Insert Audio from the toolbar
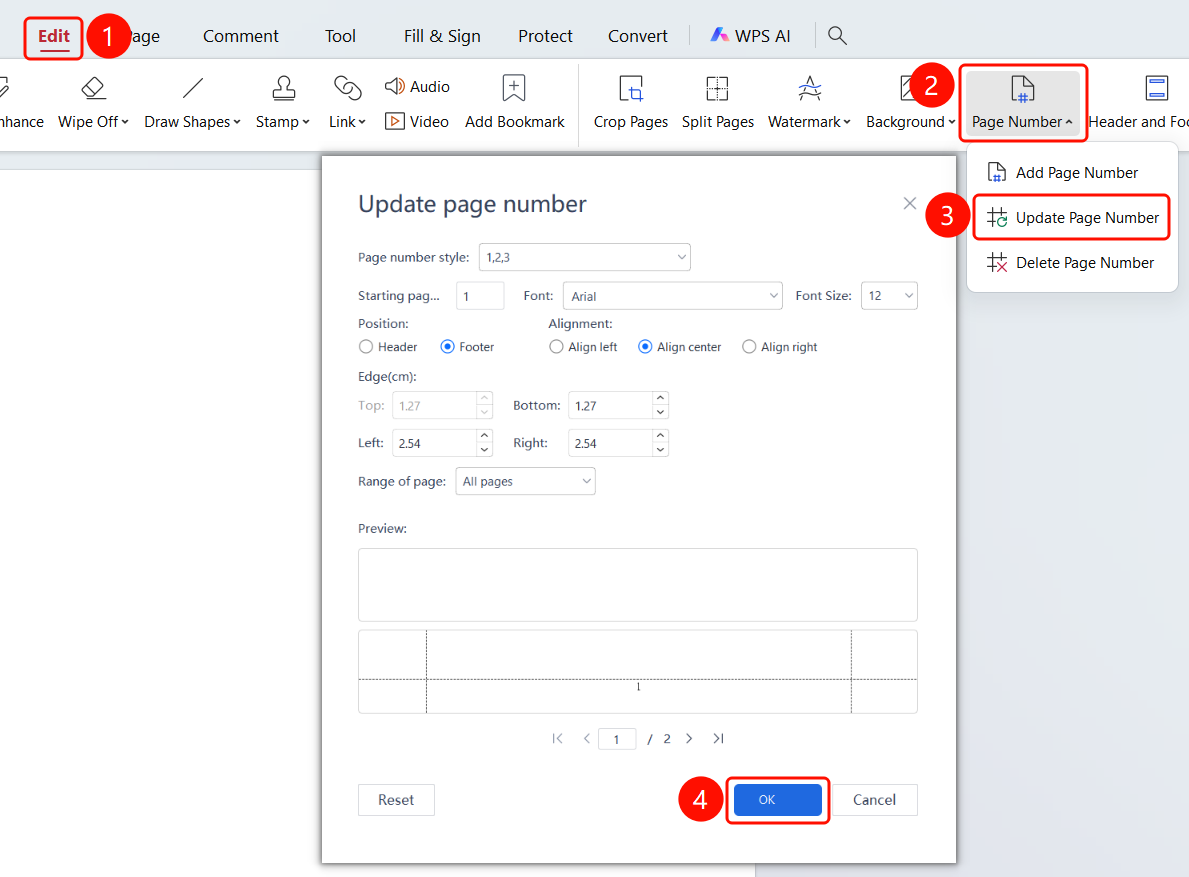 417,86
